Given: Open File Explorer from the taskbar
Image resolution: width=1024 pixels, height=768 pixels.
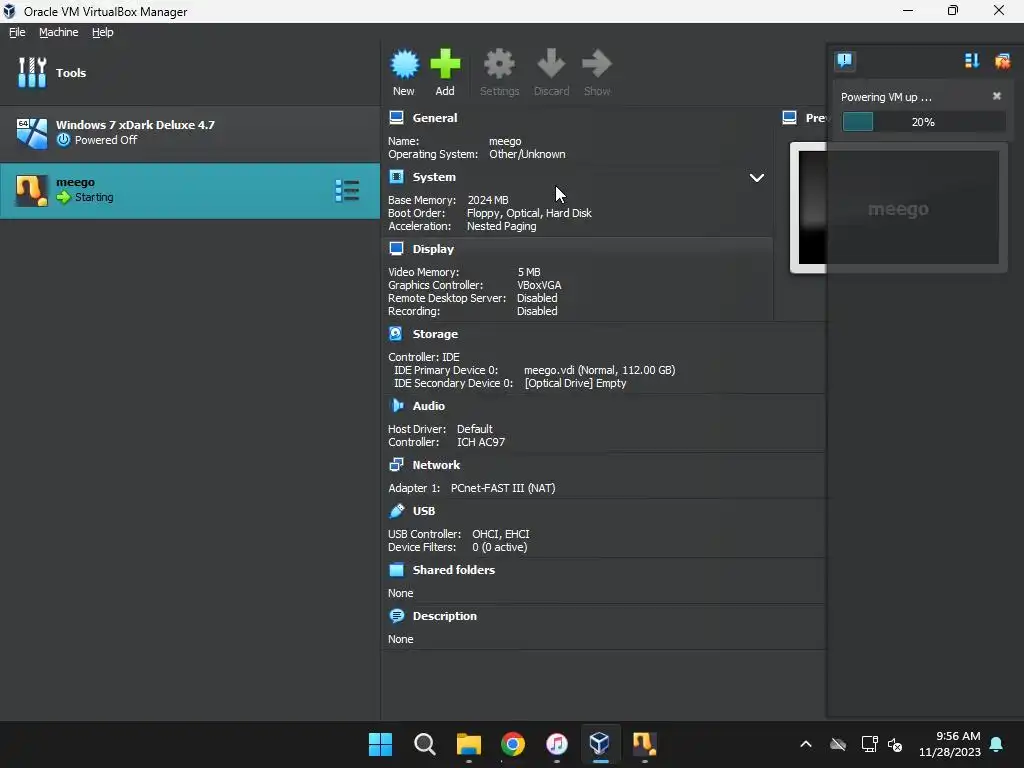Looking at the screenshot, I should click(469, 744).
